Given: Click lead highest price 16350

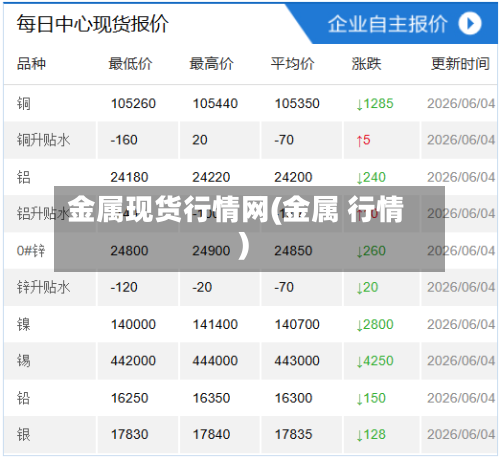Looking at the screenshot, I should pos(211,398).
